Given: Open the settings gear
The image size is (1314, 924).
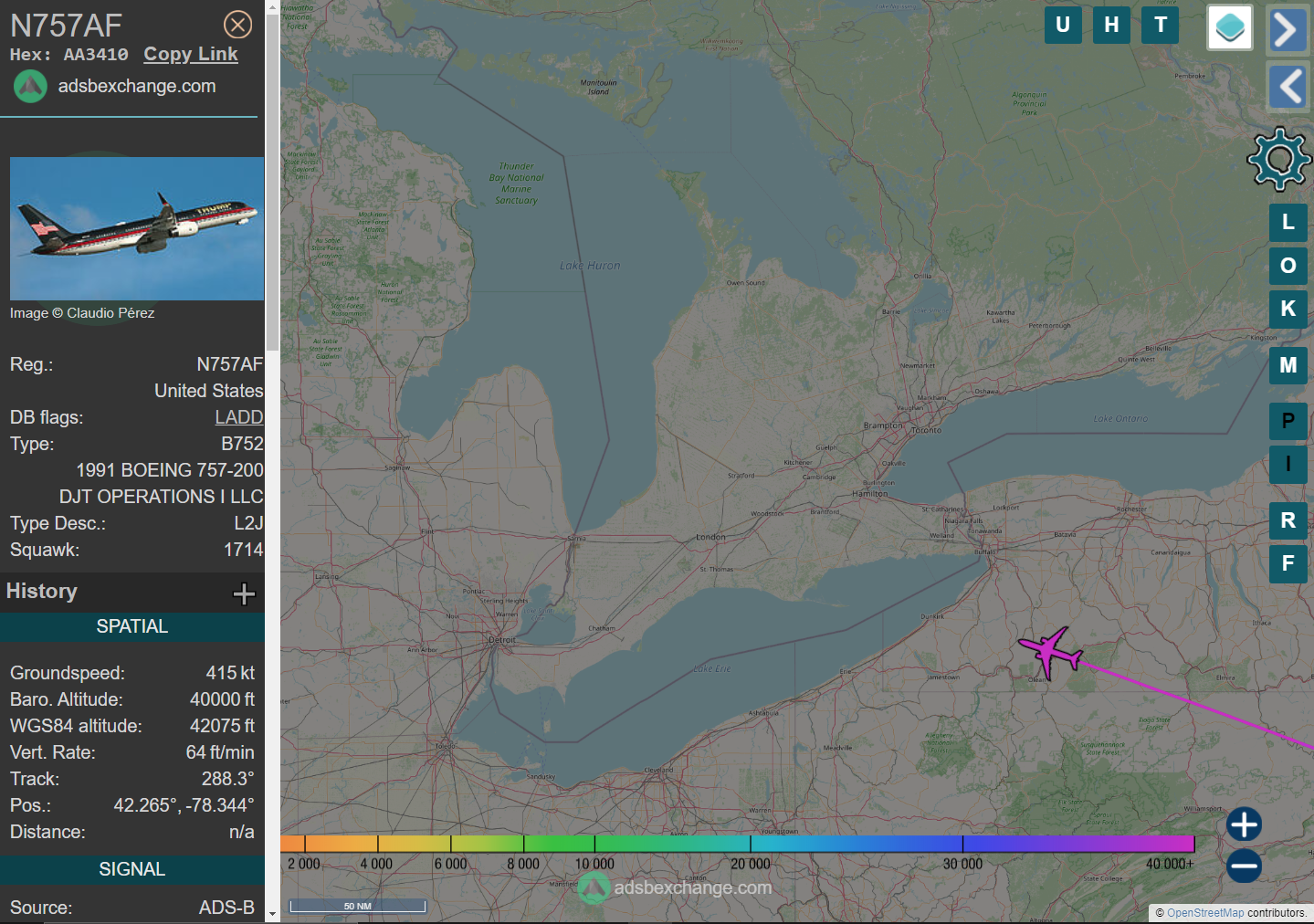Looking at the screenshot, I should coord(1279,159).
